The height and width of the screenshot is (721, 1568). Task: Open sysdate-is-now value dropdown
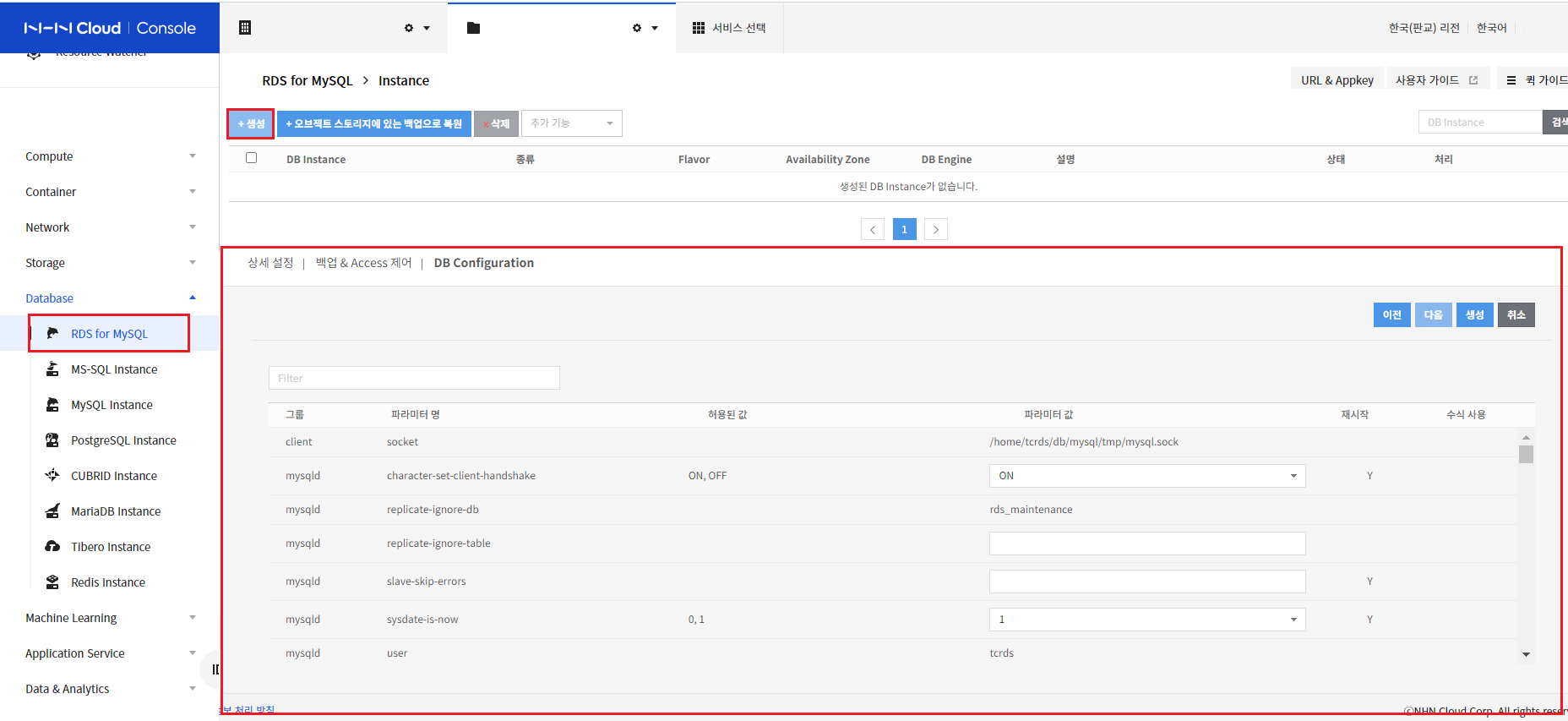click(1147, 620)
